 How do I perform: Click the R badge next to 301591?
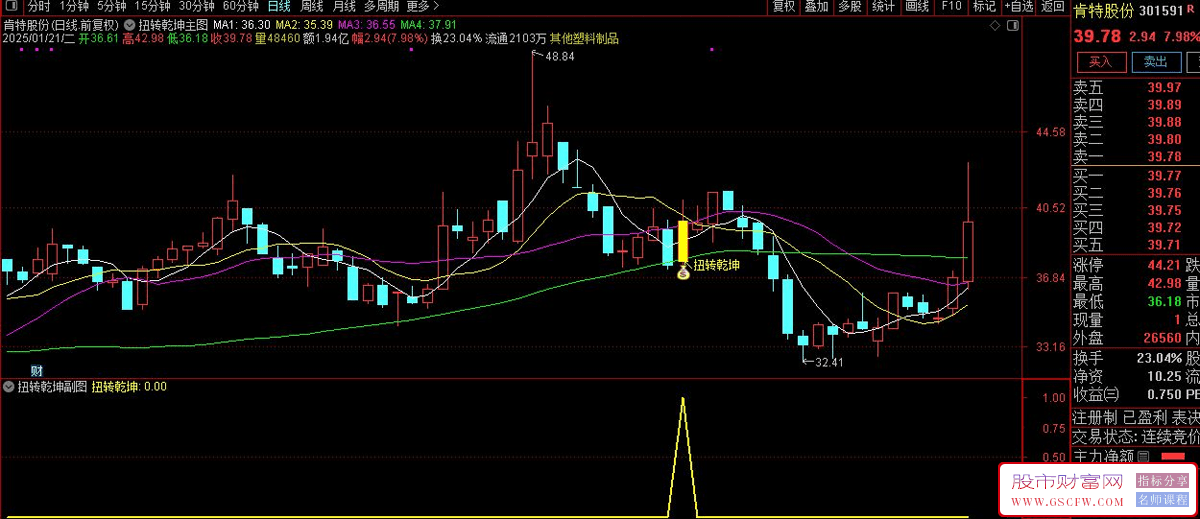pyautogui.click(x=1188, y=9)
